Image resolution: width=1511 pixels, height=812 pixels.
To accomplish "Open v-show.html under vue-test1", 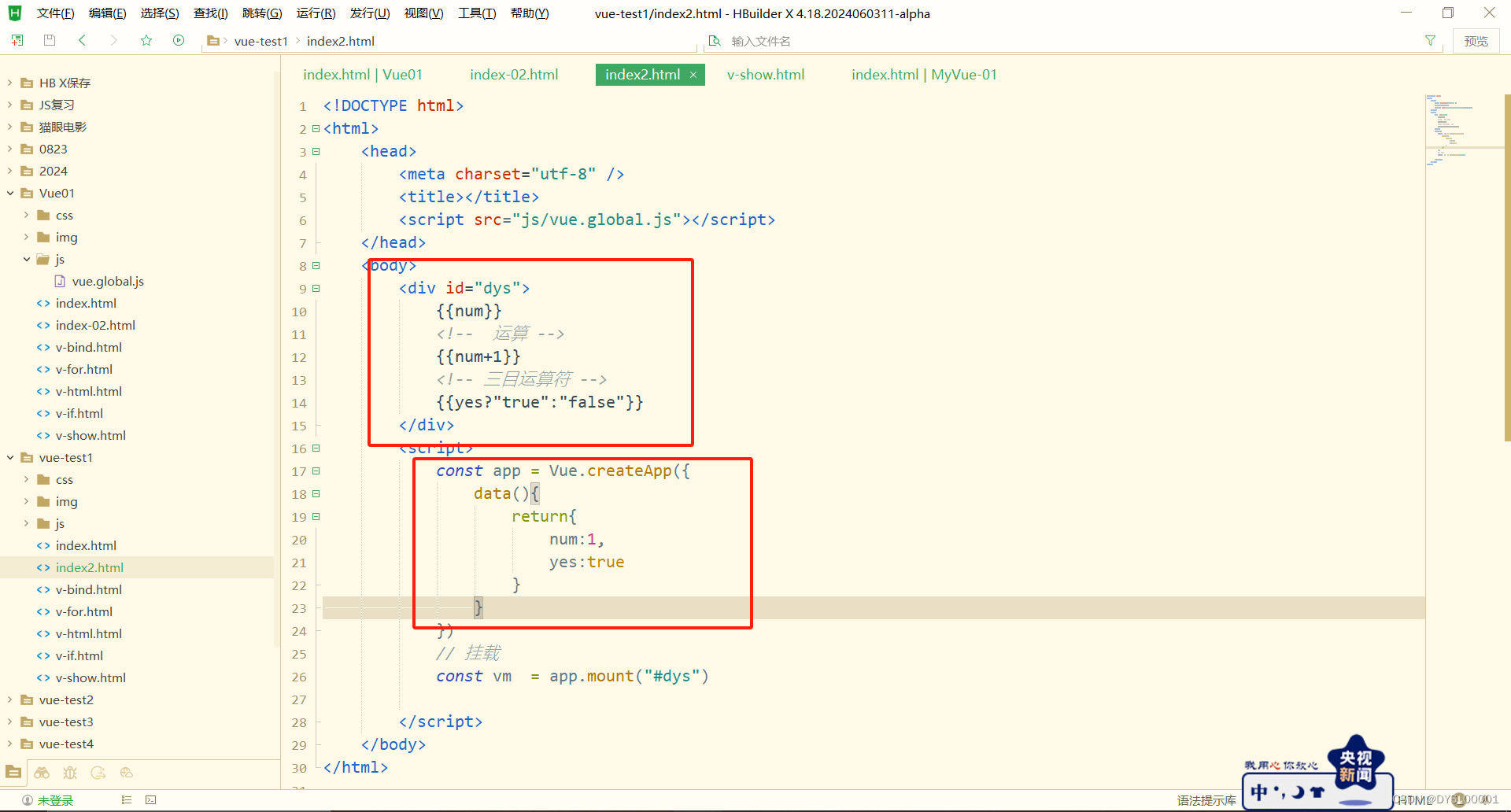I will coord(91,677).
